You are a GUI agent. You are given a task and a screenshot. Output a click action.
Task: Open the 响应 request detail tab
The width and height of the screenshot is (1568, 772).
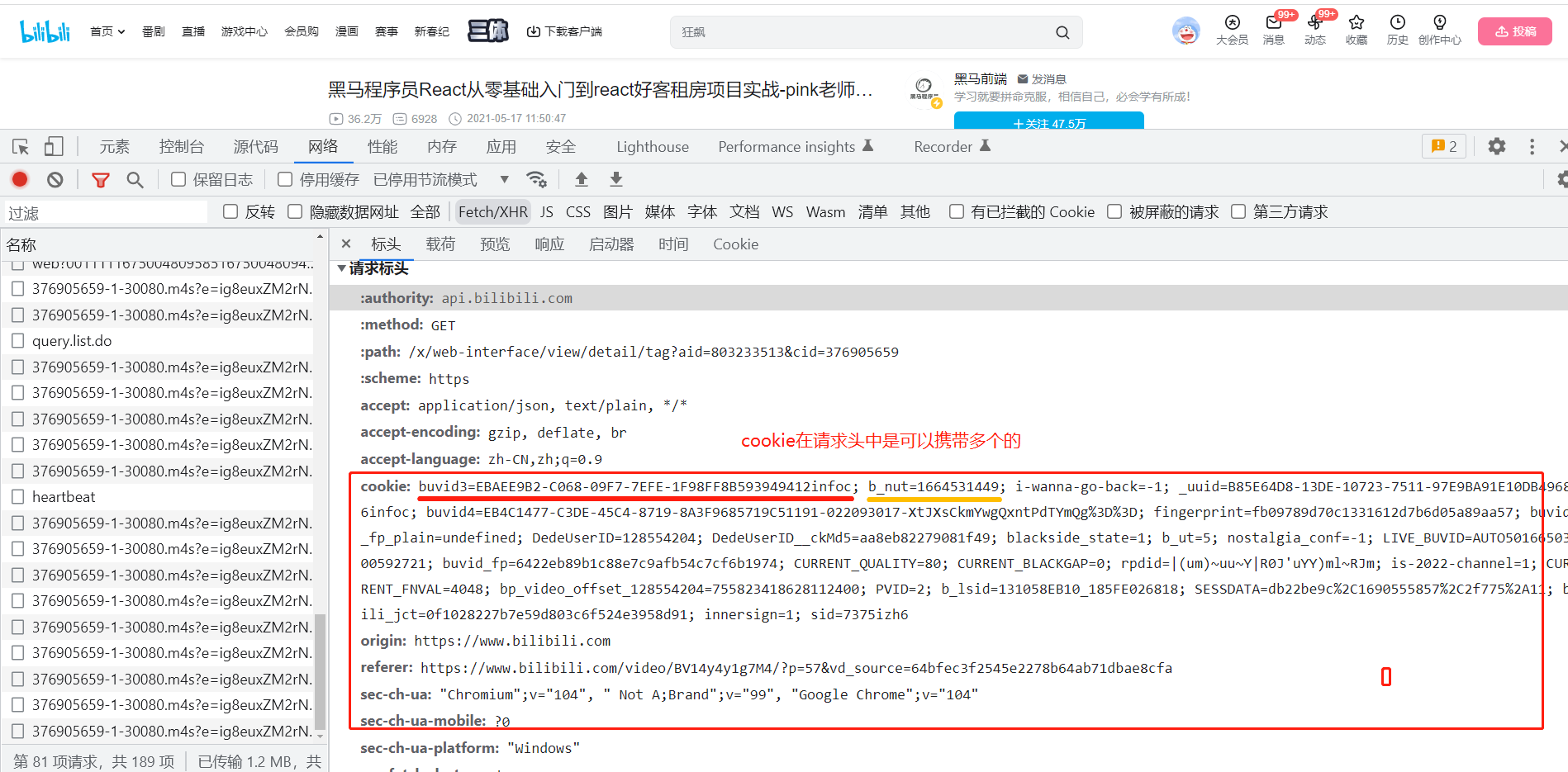click(549, 244)
